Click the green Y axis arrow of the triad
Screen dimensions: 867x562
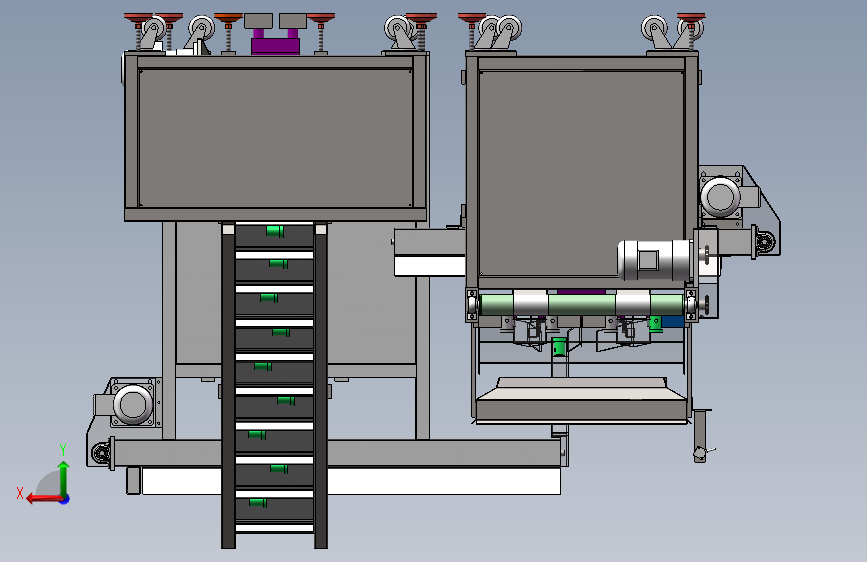click(x=64, y=477)
